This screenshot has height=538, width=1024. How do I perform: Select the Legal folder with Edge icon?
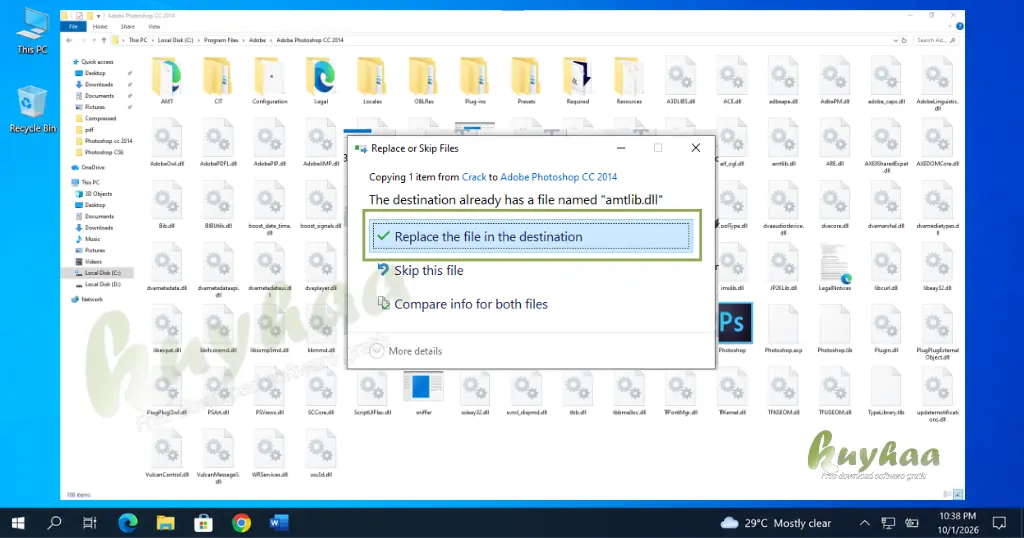(x=321, y=81)
